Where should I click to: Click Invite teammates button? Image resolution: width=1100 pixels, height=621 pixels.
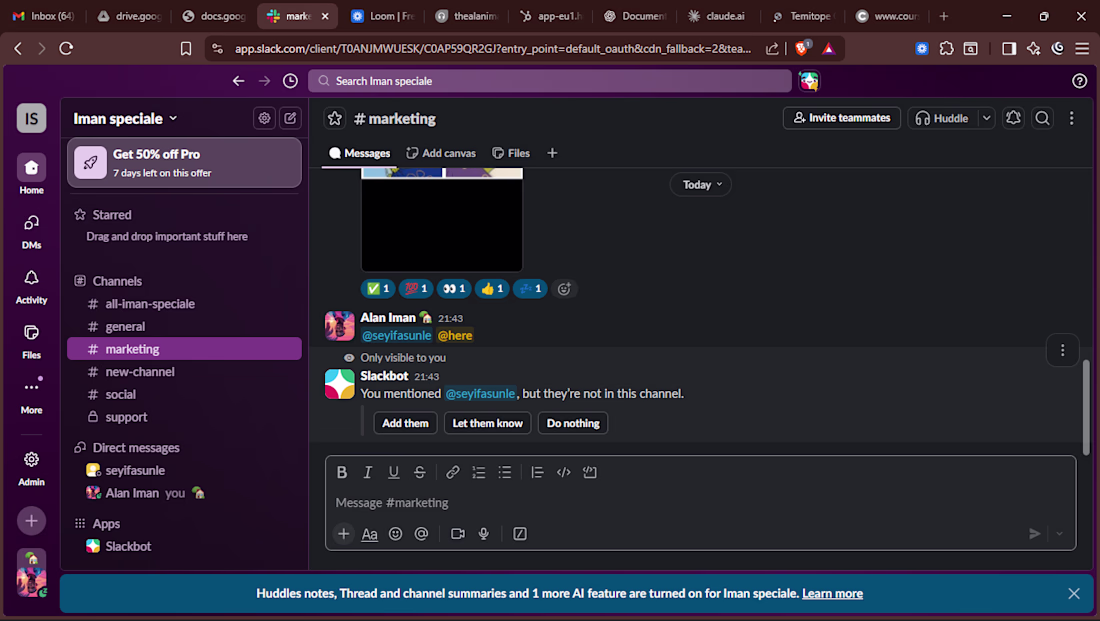(x=841, y=118)
